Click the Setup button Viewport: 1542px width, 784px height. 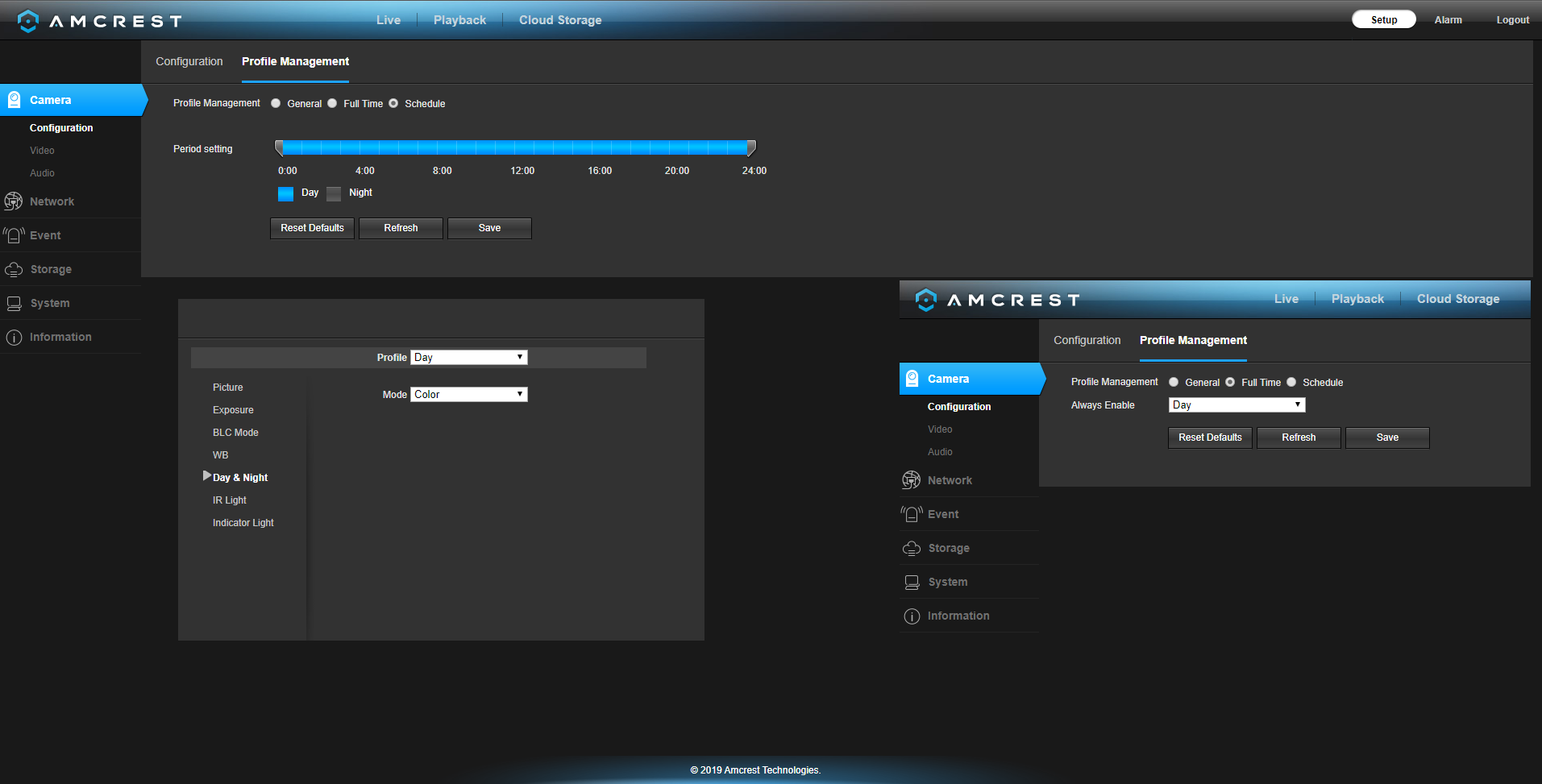click(x=1384, y=19)
